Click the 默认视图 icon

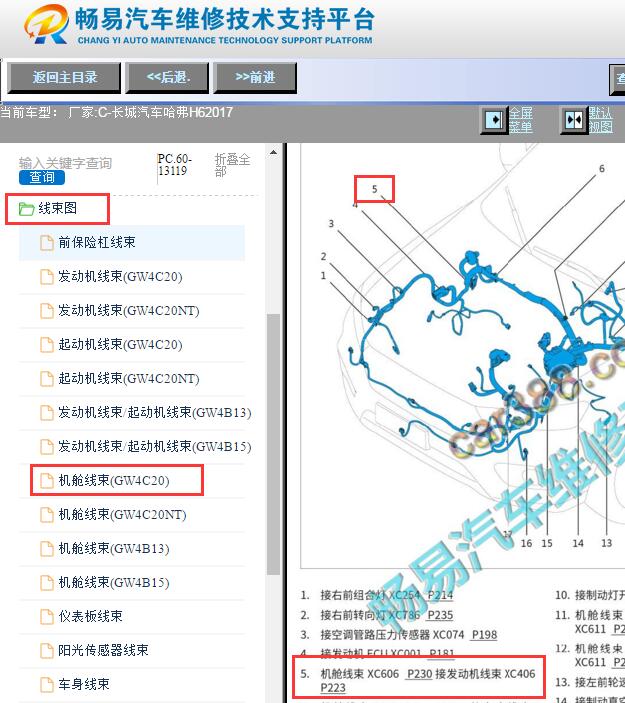[574, 120]
